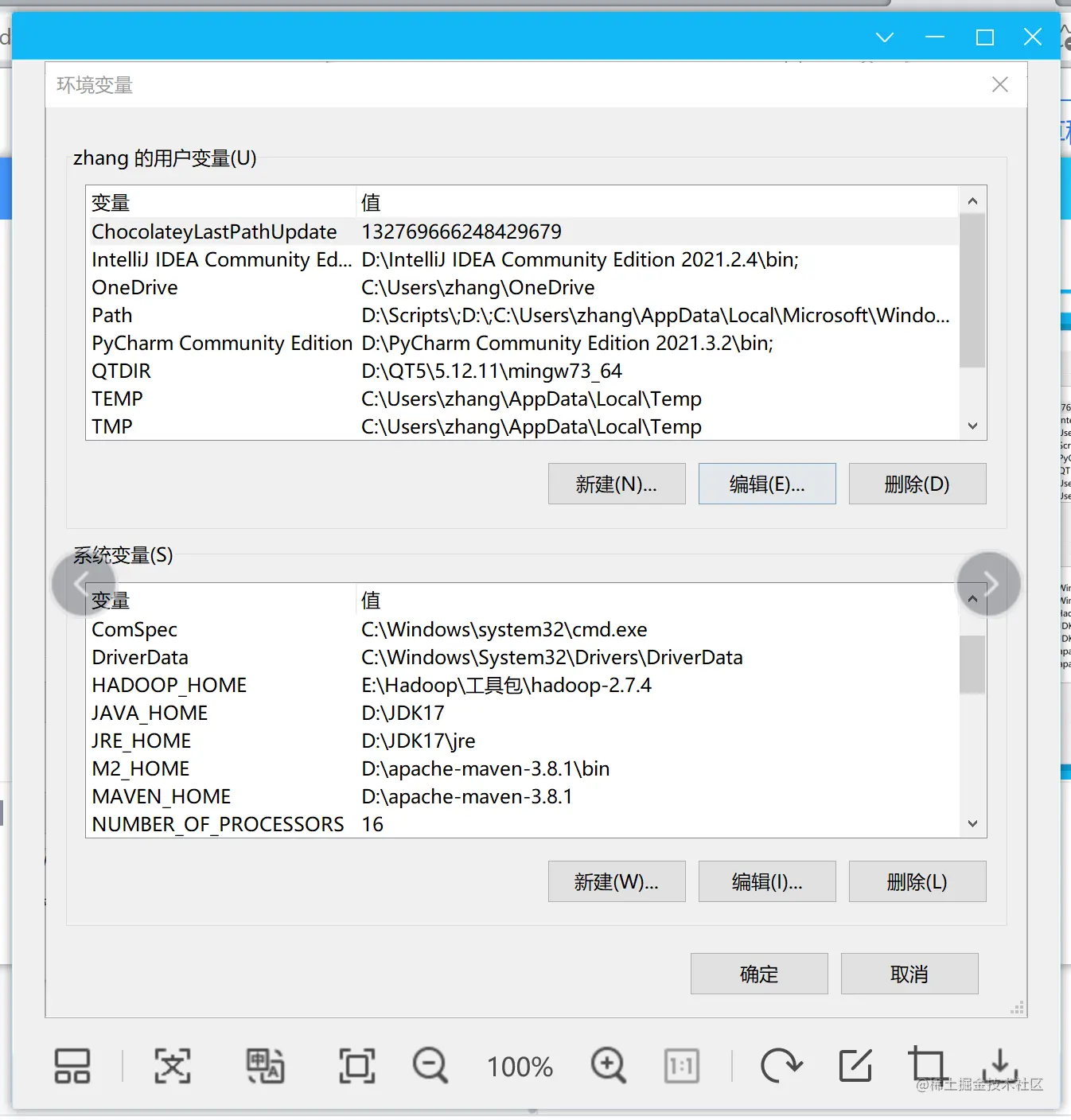The width and height of the screenshot is (1071, 1120).
Task: Select the TEMP user variable
Action: 522,399
